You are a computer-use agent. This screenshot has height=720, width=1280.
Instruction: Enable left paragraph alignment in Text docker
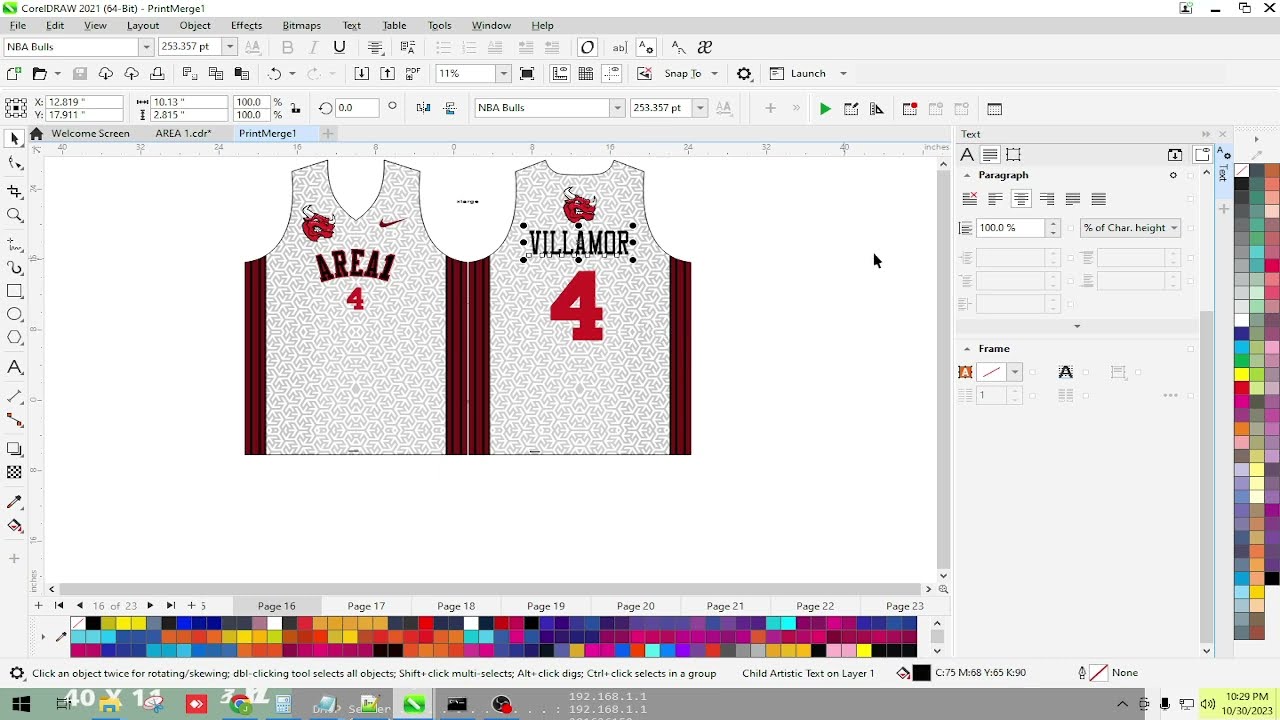tap(995, 199)
